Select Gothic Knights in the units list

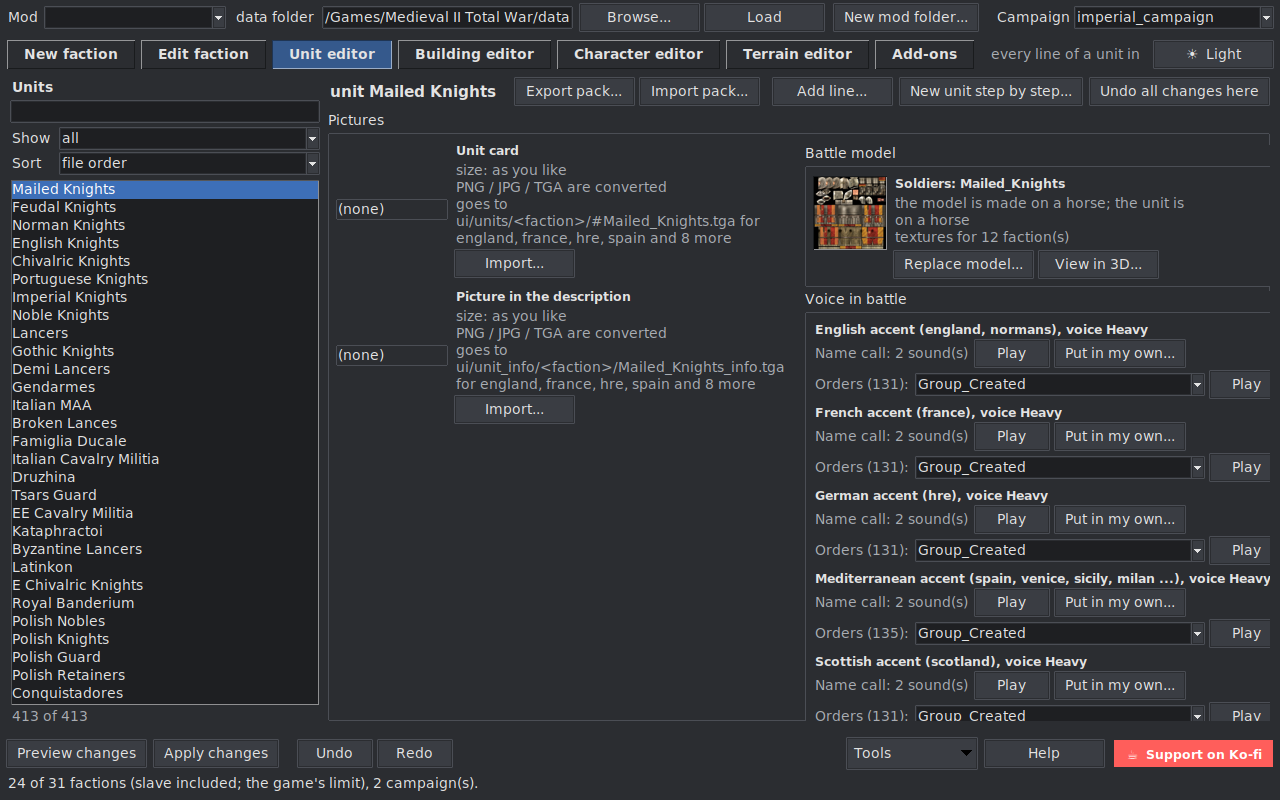click(164, 351)
